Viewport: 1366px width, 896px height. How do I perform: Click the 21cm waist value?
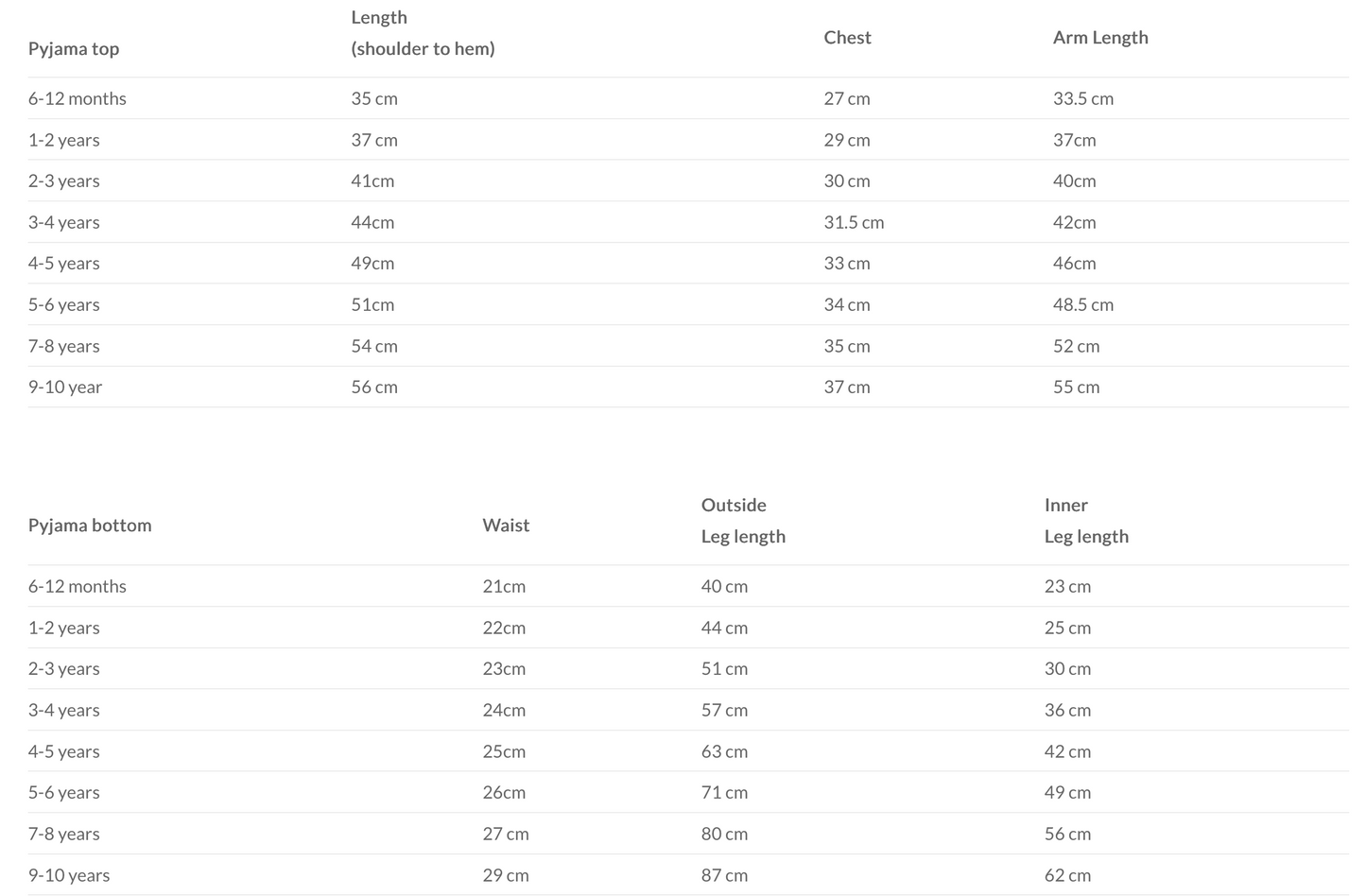[504, 587]
